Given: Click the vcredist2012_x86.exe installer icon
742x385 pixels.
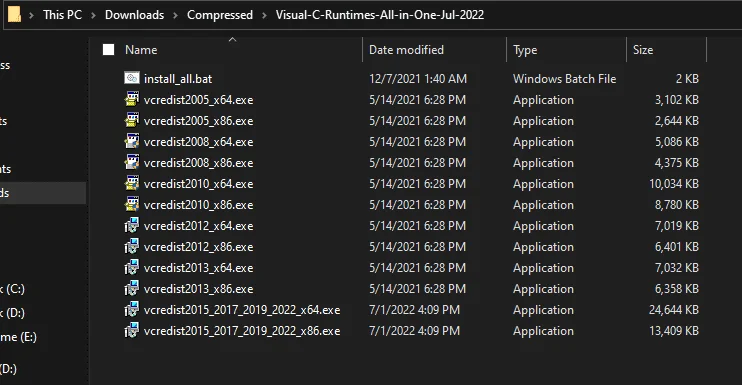Looking at the screenshot, I should [x=132, y=246].
